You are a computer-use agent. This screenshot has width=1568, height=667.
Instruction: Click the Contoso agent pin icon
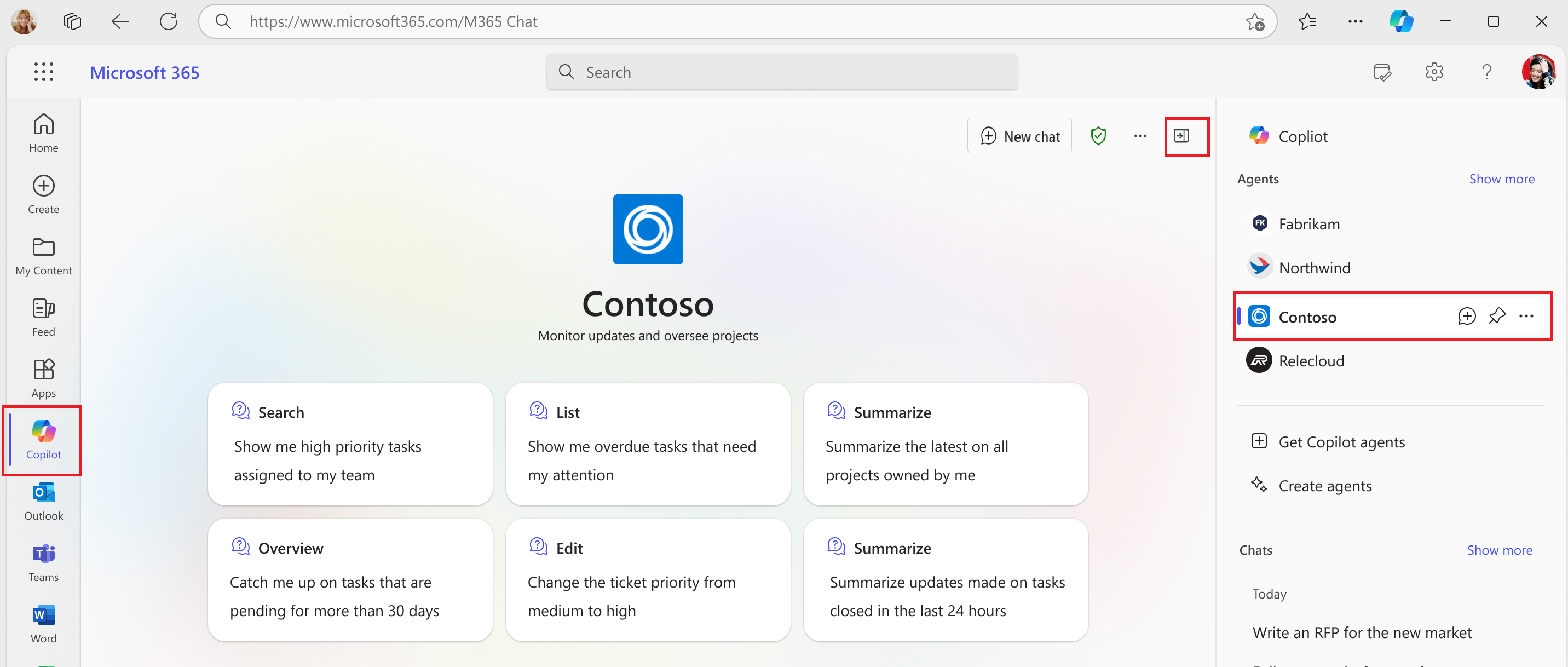point(1495,317)
